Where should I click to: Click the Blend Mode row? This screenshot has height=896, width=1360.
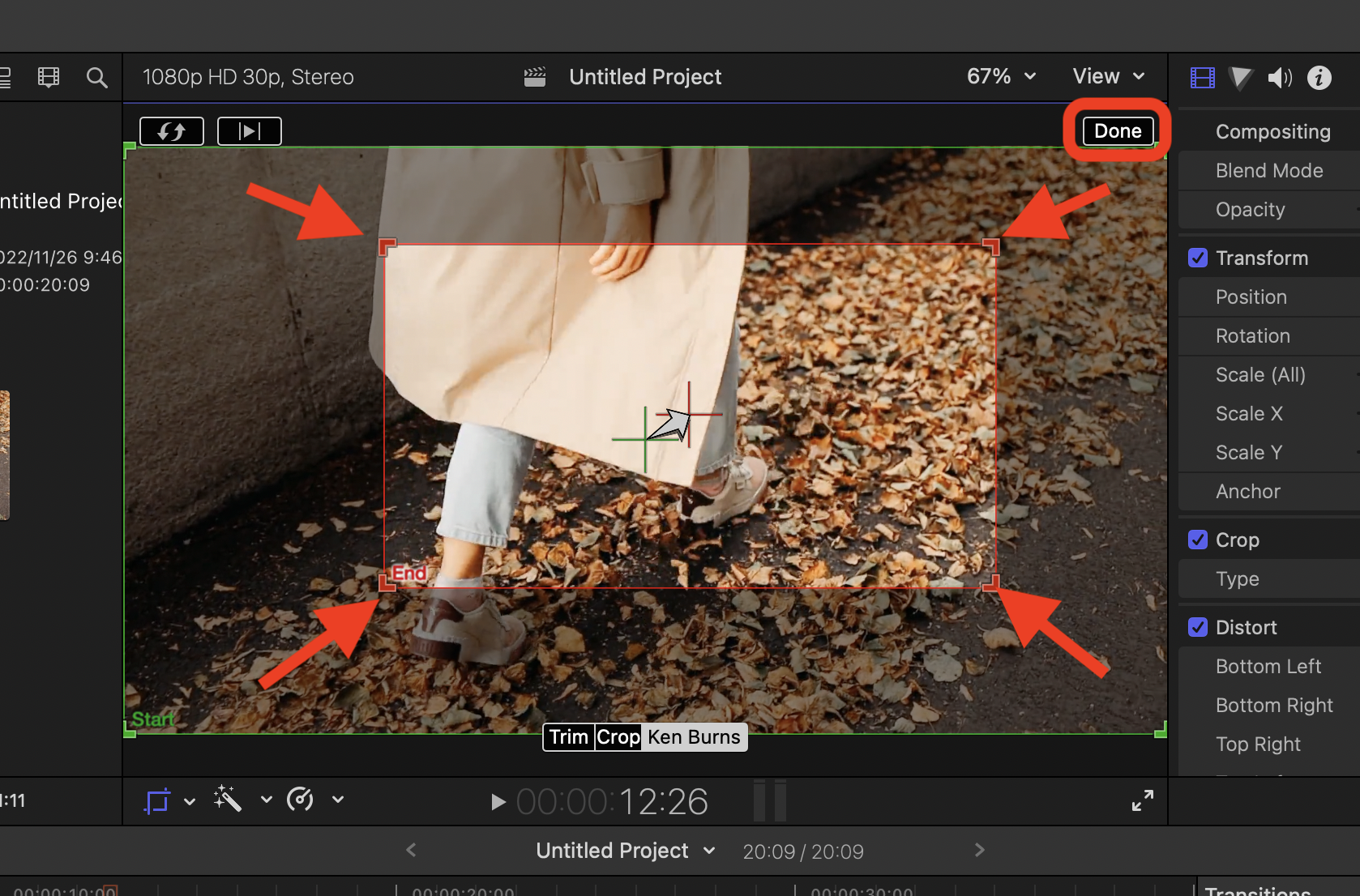1269,170
